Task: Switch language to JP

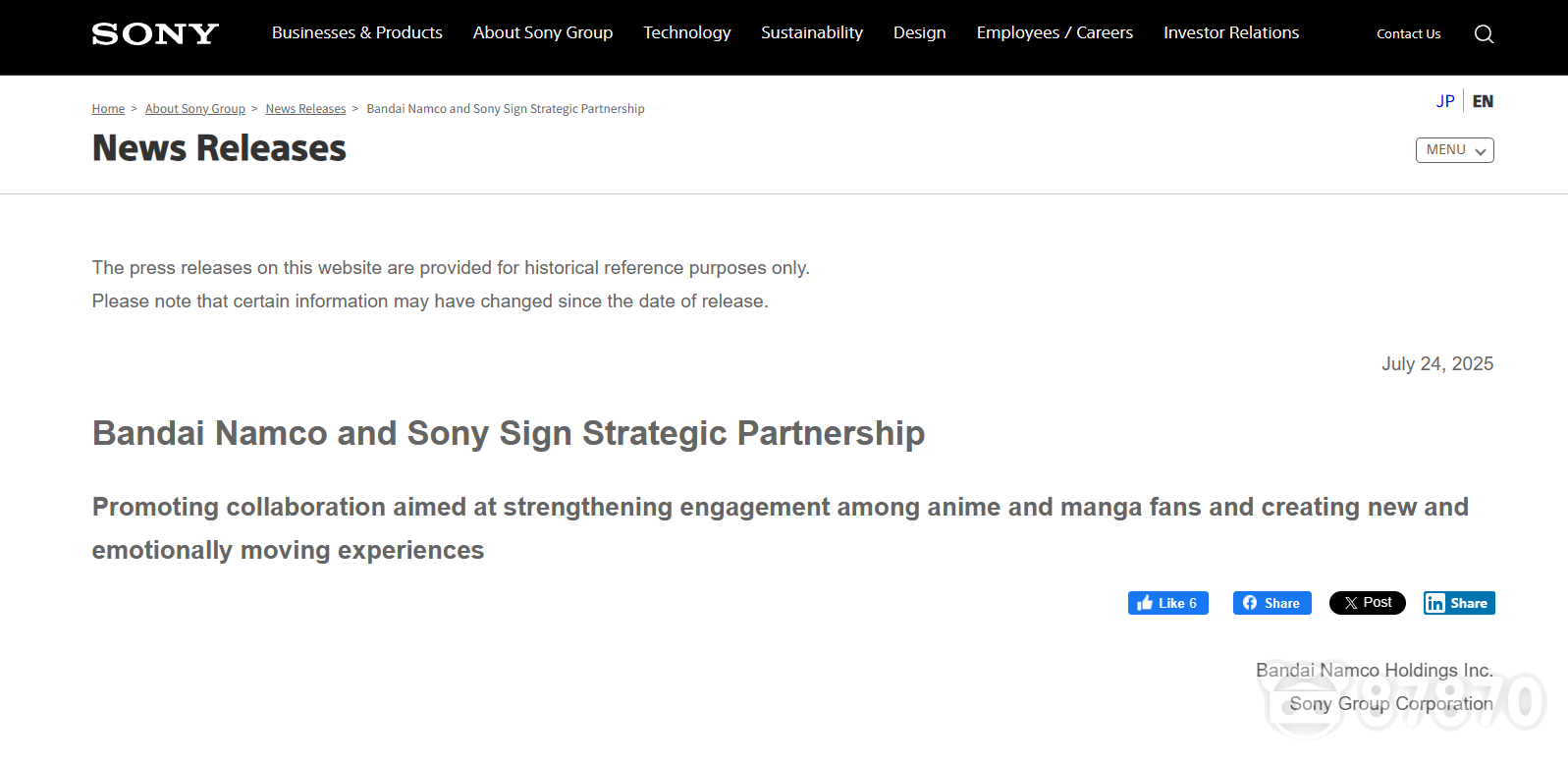Action: [1445, 101]
